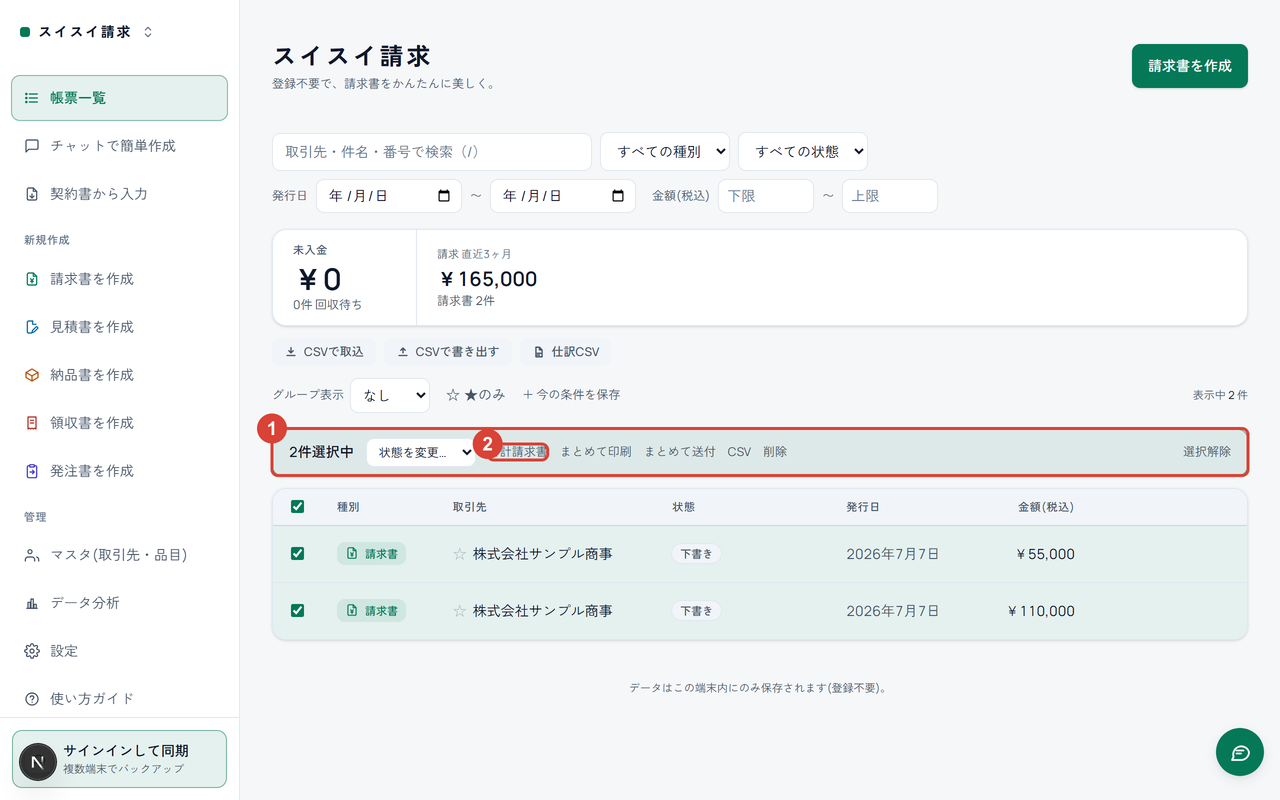Open the すべての状態 dropdown
1280x800 pixels.
[x=803, y=152]
